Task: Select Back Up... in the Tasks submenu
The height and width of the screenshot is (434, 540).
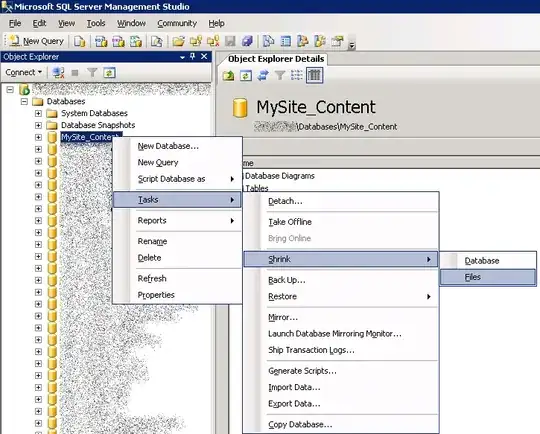Action: tap(341, 280)
